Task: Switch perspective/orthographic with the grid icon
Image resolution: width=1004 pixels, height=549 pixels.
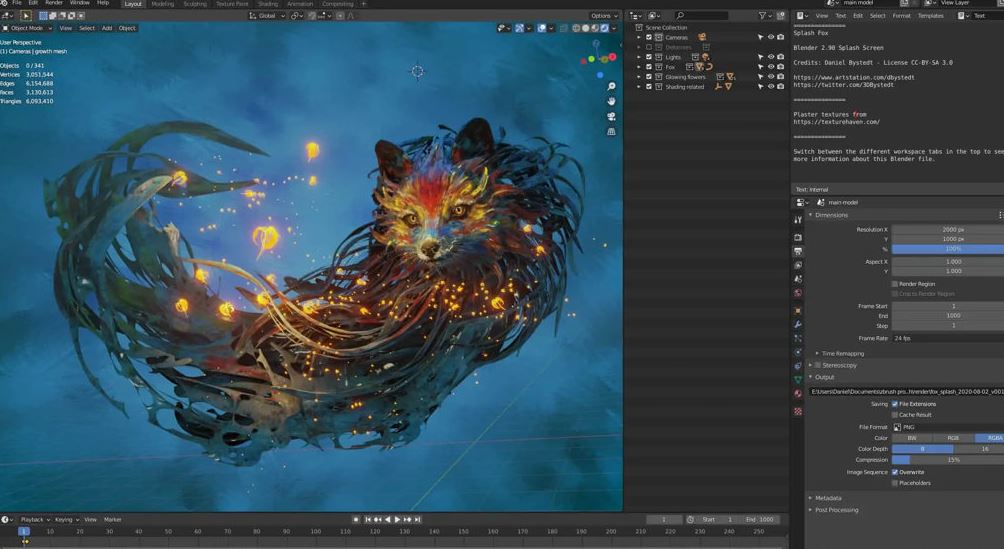Action: 611,131
